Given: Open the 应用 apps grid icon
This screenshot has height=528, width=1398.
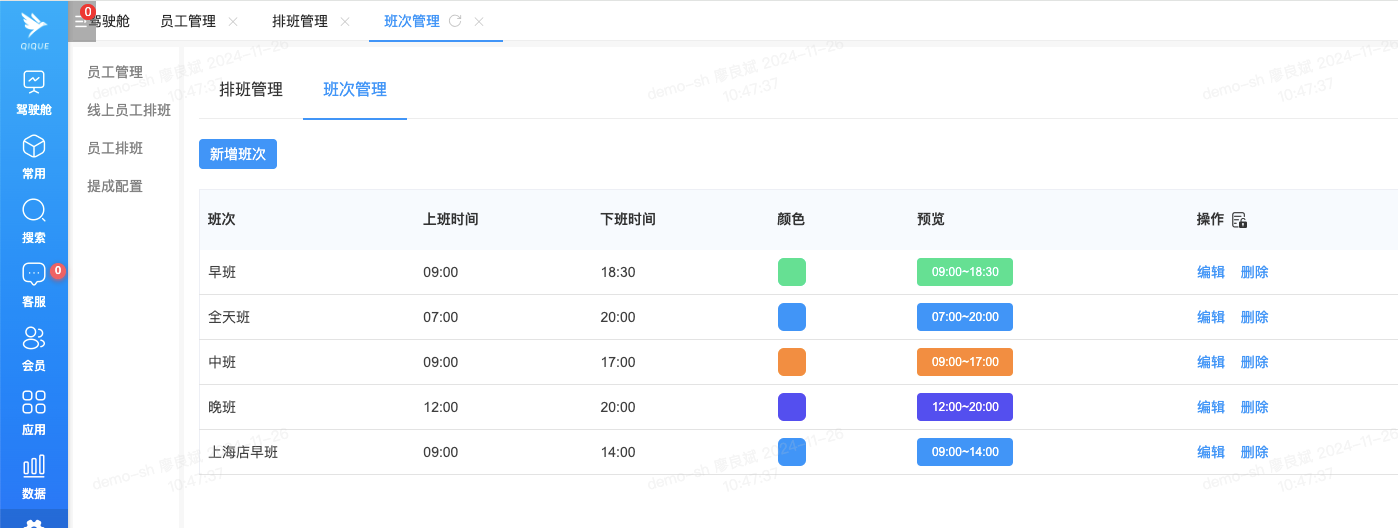Looking at the screenshot, I should click(x=34, y=403).
